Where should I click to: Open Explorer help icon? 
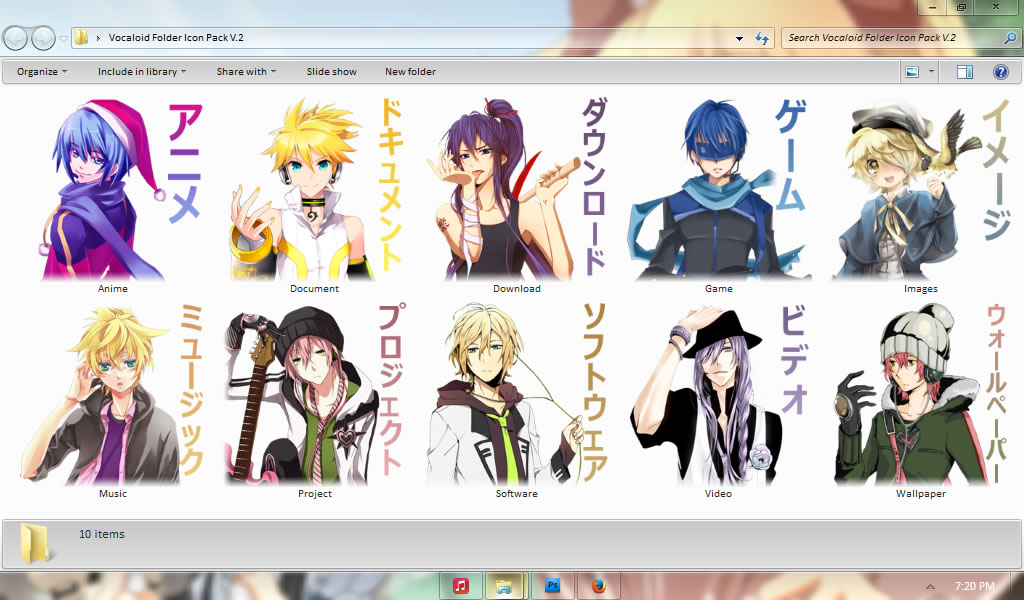click(x=1000, y=72)
